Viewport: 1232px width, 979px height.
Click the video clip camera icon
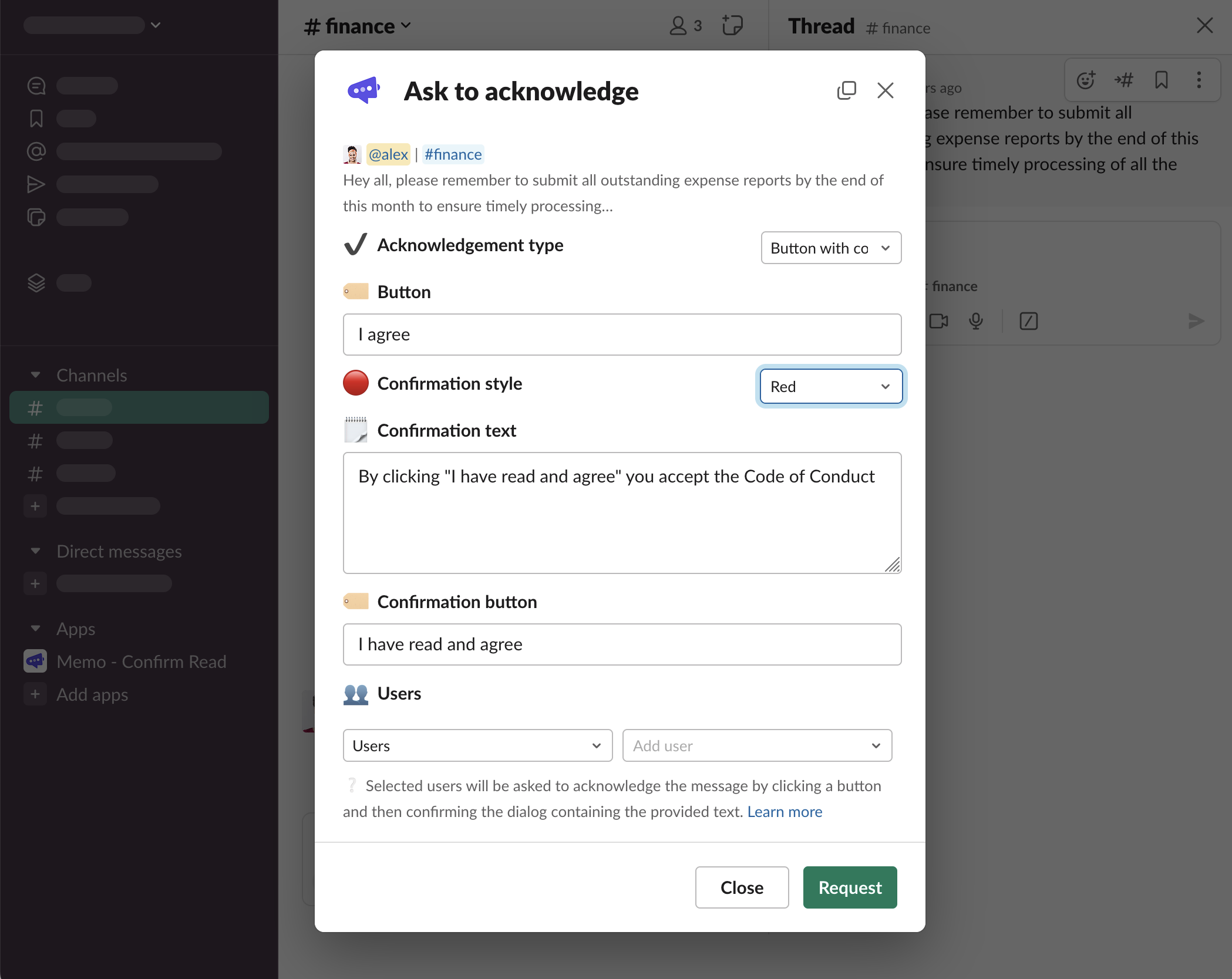coord(939,321)
